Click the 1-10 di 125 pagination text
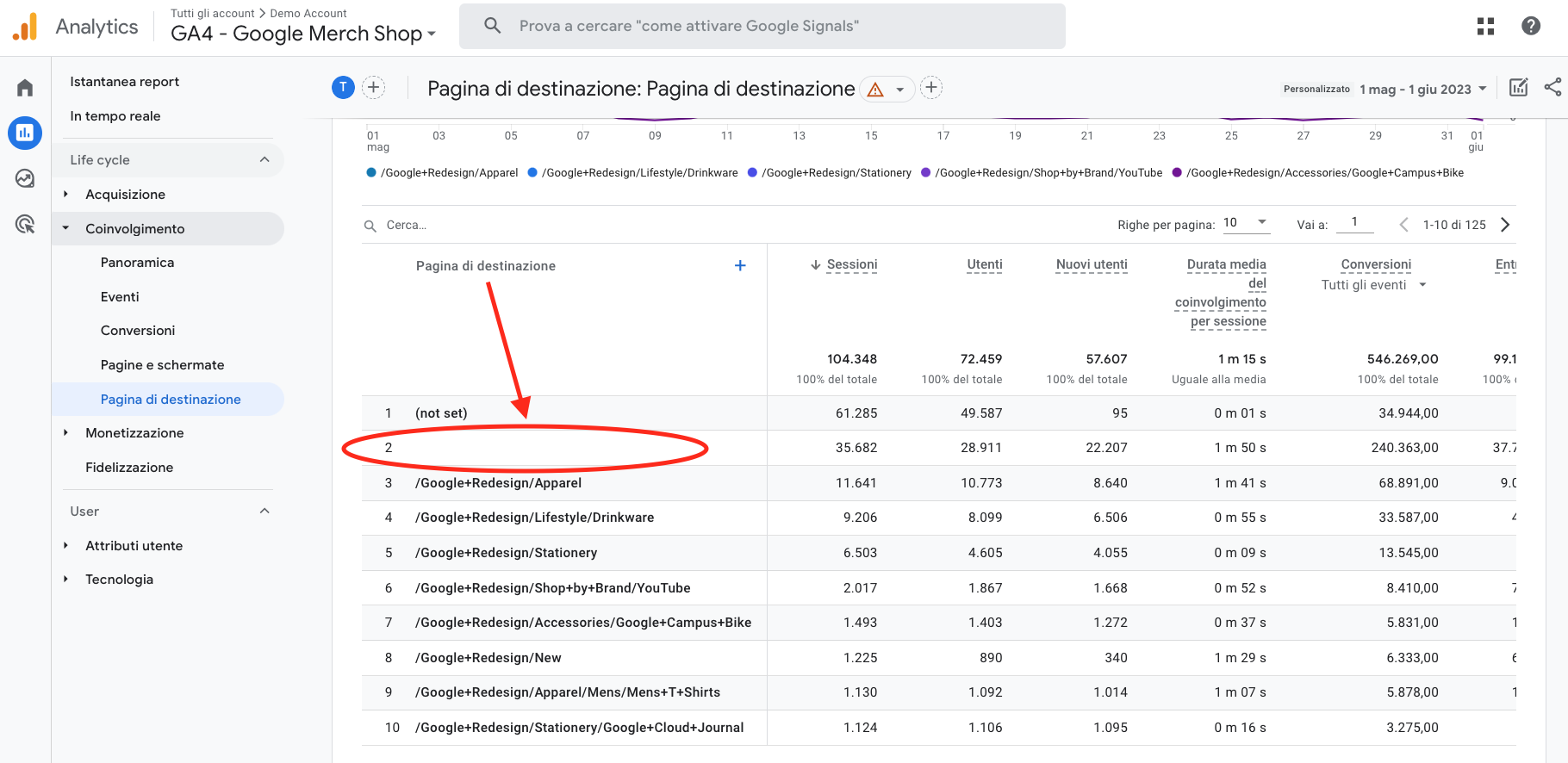Image resolution: width=1568 pixels, height=763 pixels. (1454, 225)
